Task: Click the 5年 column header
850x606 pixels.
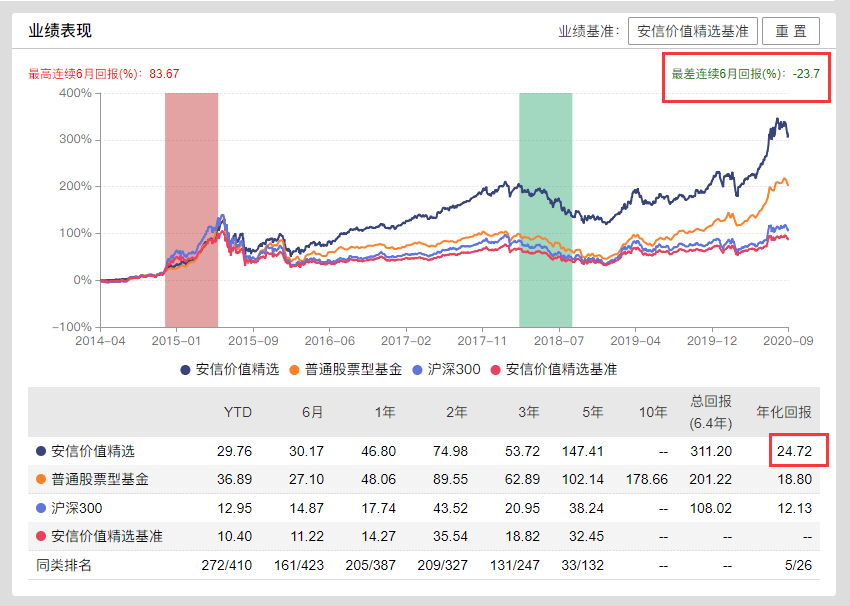Action: tap(593, 412)
